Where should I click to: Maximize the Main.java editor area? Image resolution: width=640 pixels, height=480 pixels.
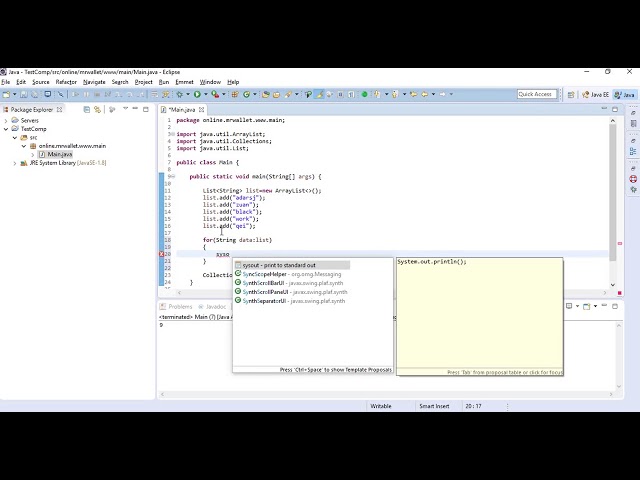615,109
